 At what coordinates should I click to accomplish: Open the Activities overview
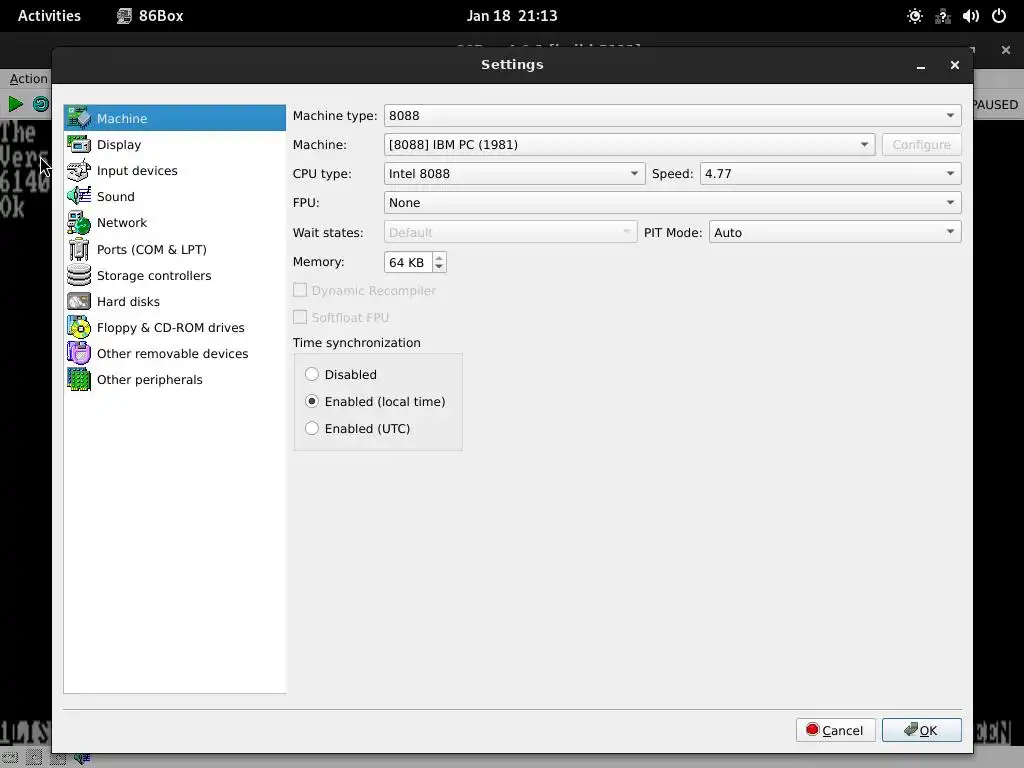[x=49, y=16]
